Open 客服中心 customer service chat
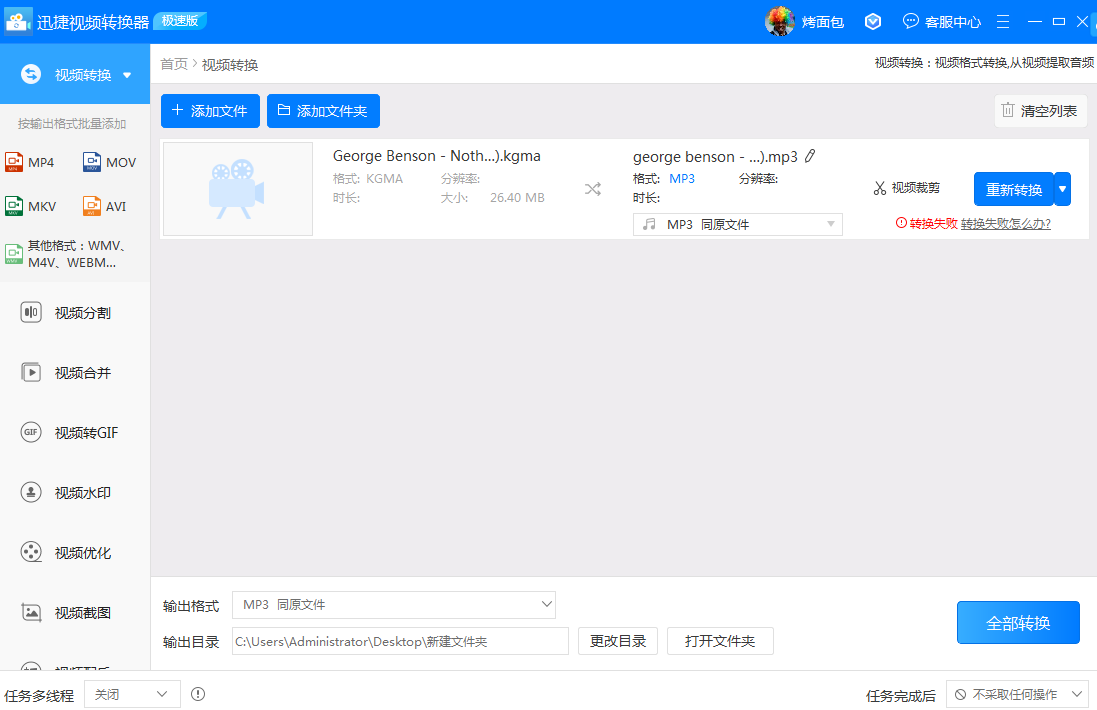 pos(941,21)
